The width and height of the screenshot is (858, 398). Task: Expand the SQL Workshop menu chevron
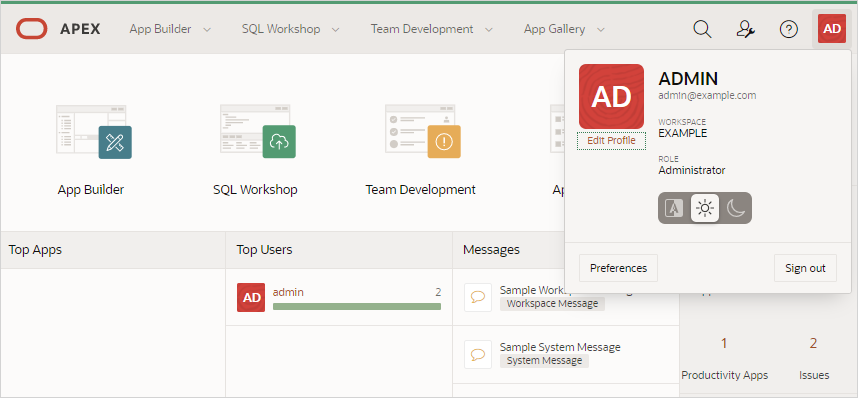click(x=335, y=30)
